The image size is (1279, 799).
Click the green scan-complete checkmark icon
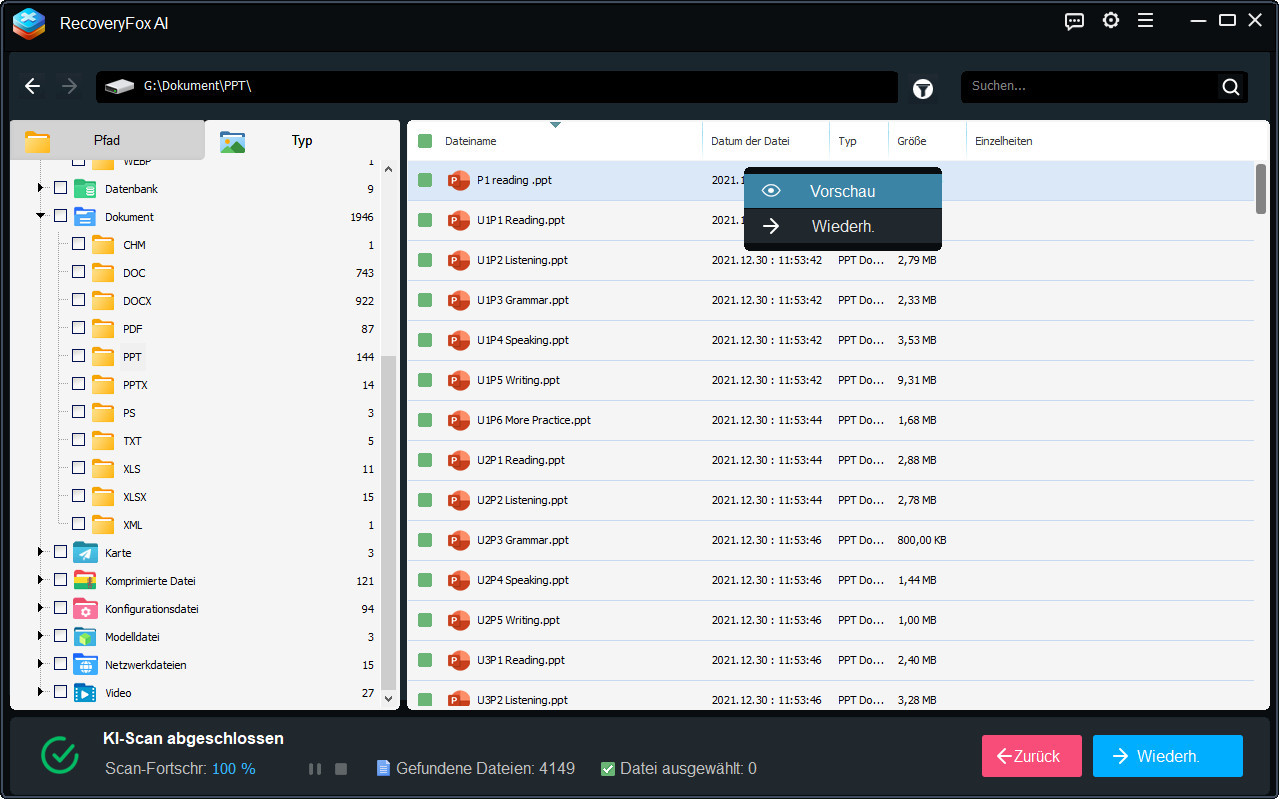click(60, 755)
